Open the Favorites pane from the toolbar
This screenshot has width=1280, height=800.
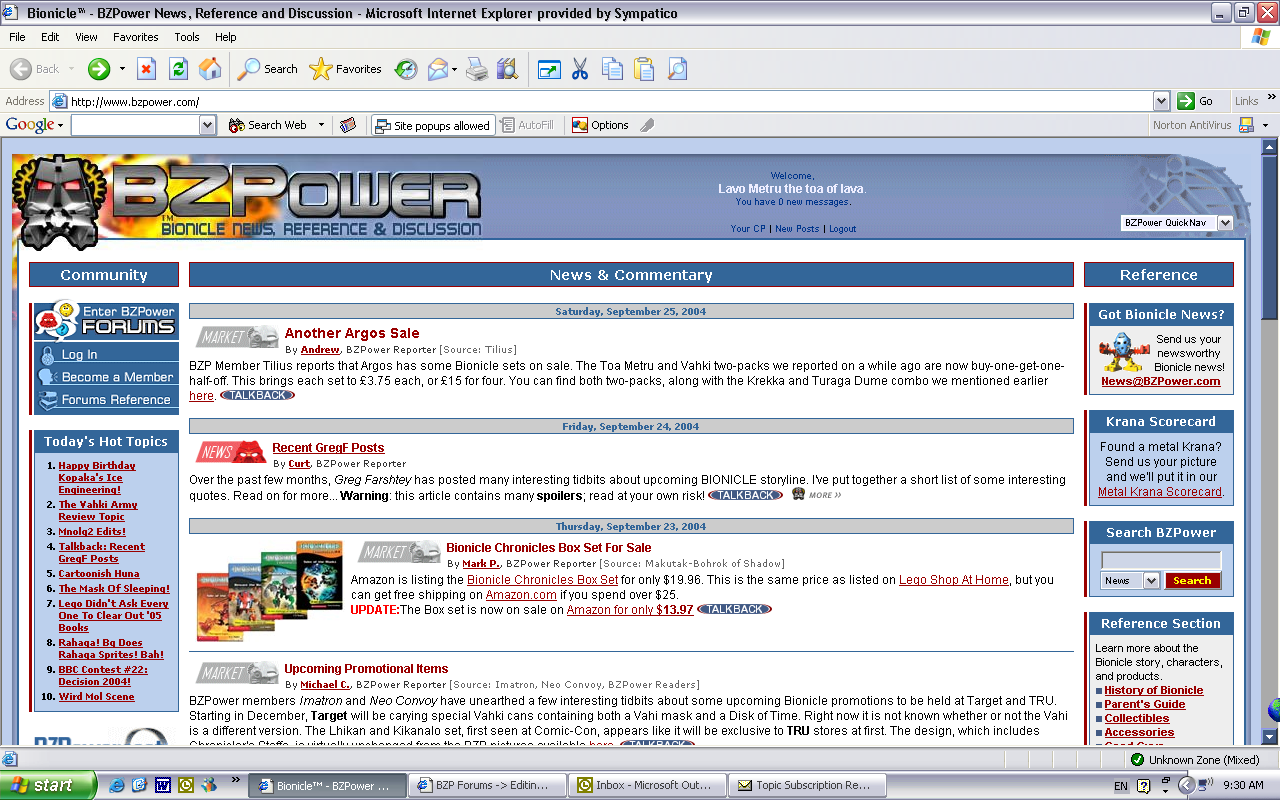pos(346,69)
